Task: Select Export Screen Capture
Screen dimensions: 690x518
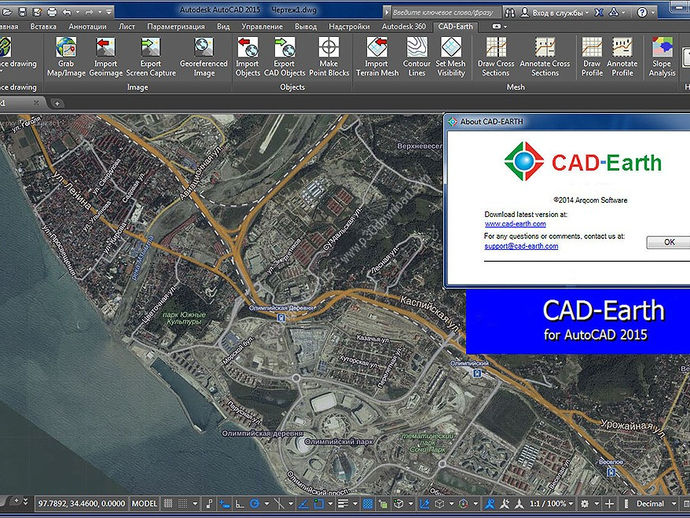Action: pos(150,57)
